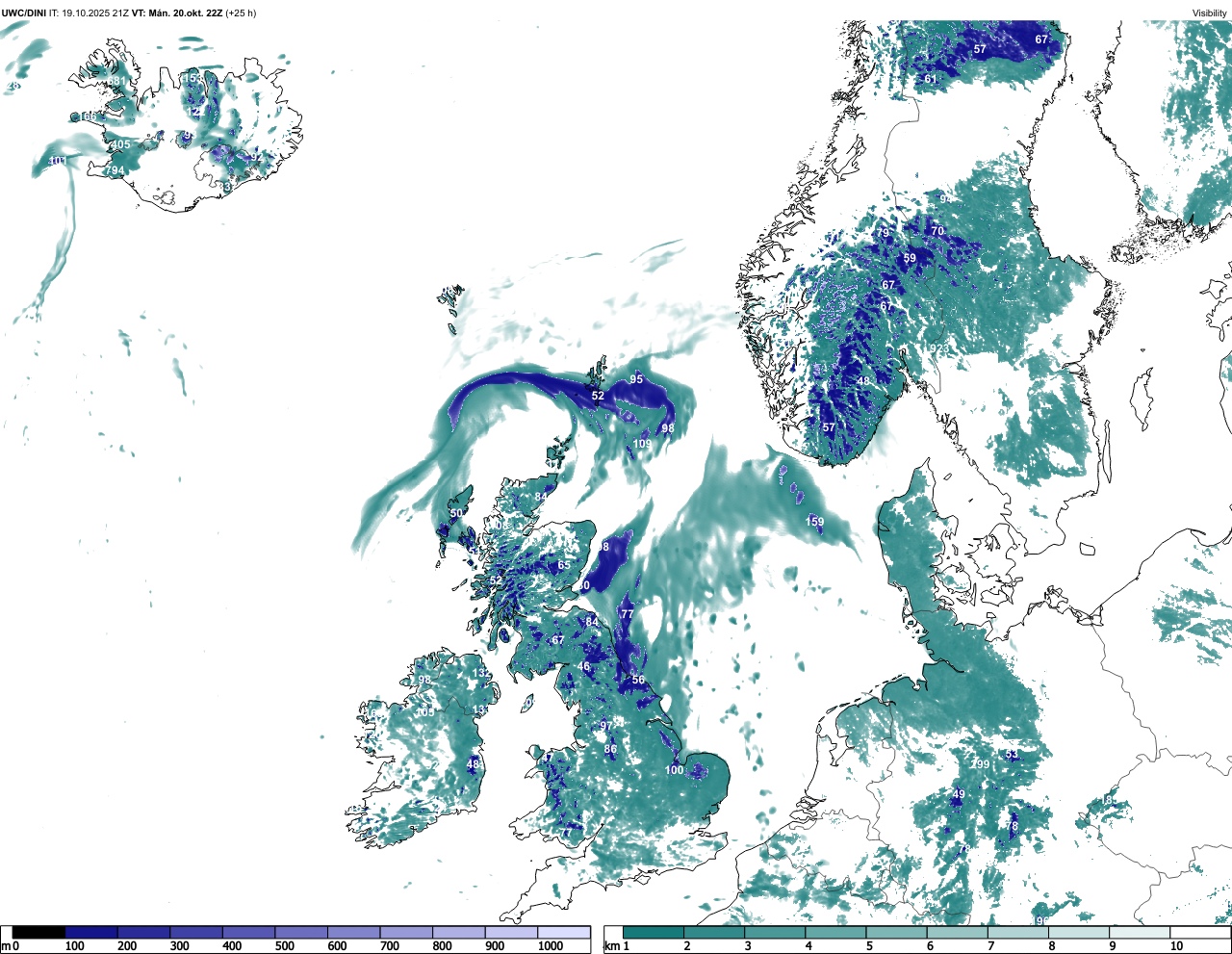Click the 109 visibility value on the map
1232x954 pixels.
[642, 444]
